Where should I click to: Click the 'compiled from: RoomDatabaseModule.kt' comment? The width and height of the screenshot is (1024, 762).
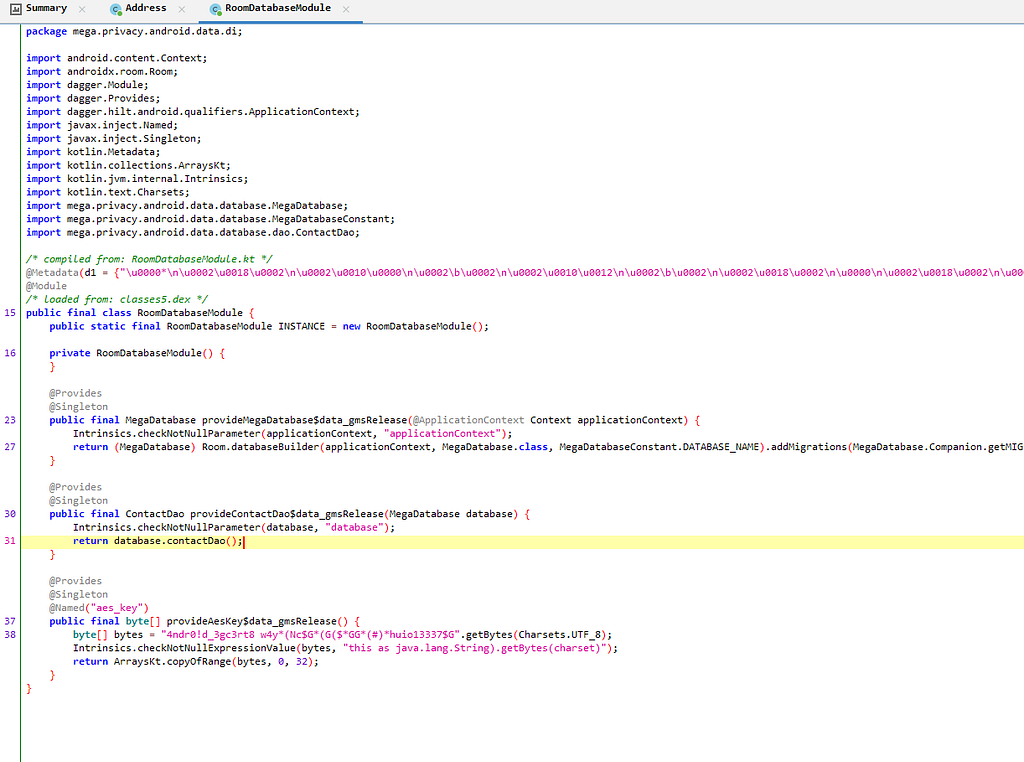149,259
